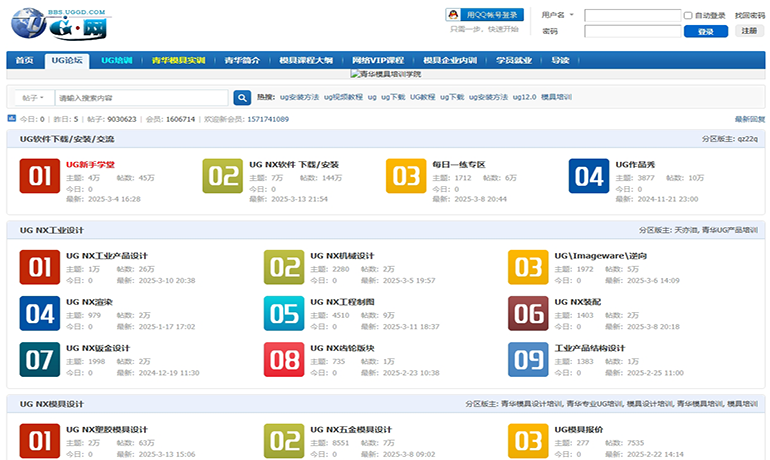Switch to the UG培训 navigation tab
This screenshot has width=770, height=460.
click(116, 60)
